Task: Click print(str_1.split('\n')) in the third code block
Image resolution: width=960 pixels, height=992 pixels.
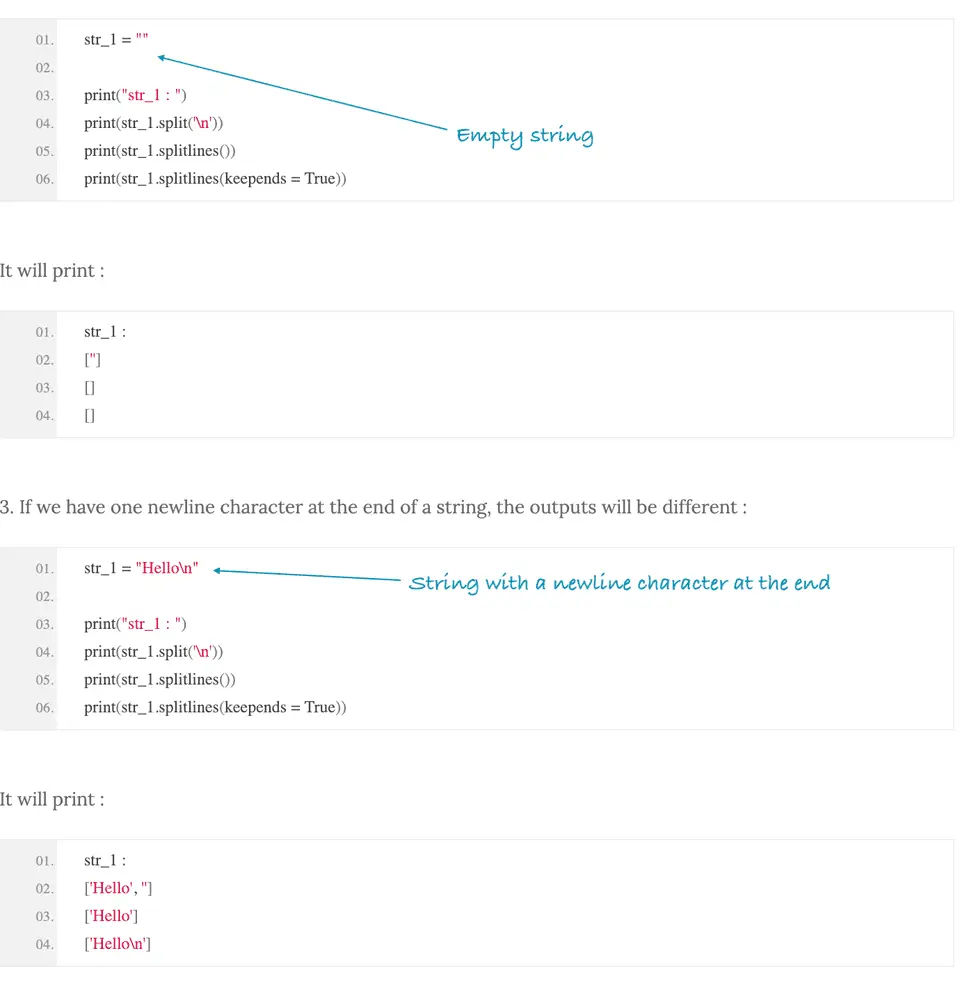Action: pos(153,652)
